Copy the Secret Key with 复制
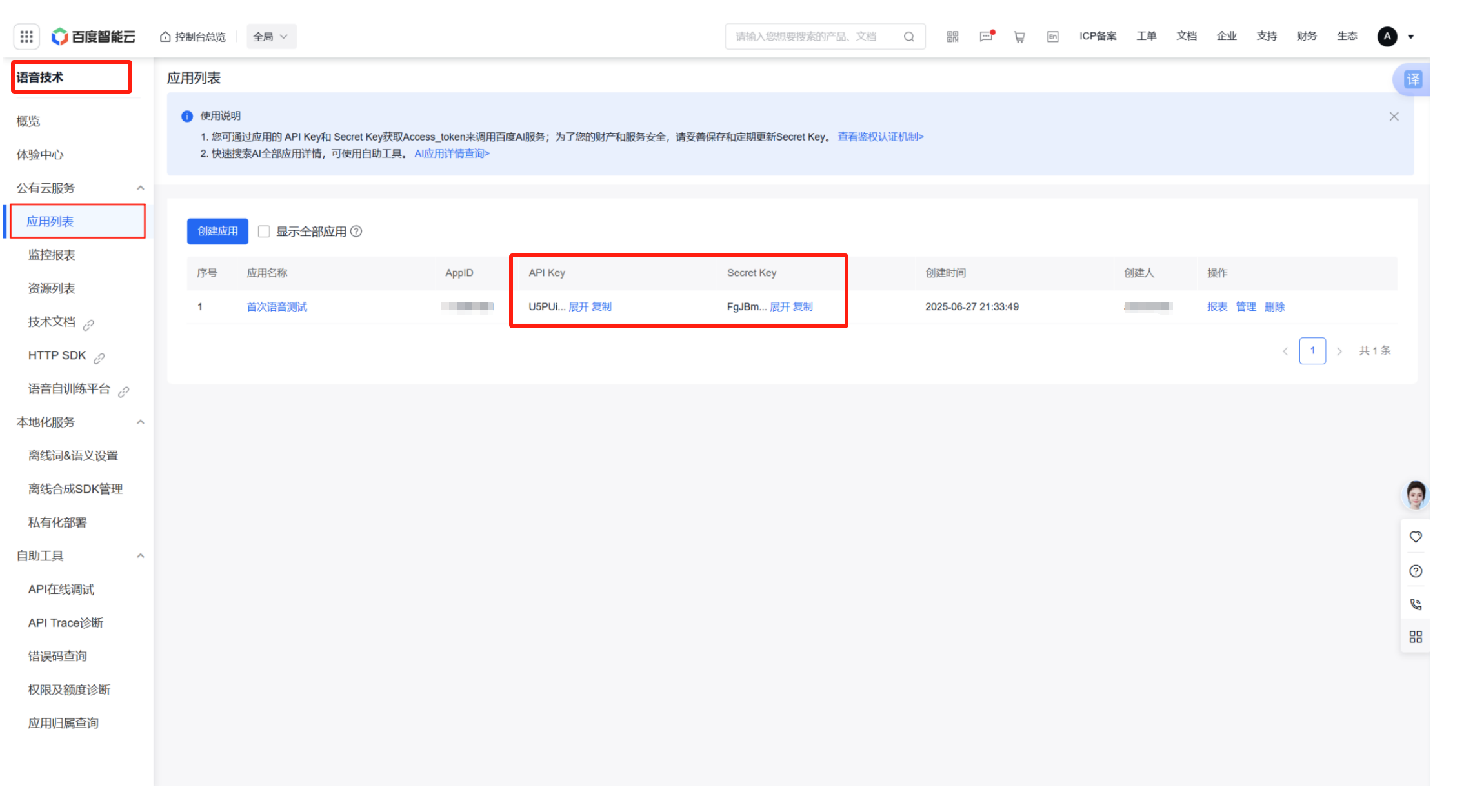 click(803, 307)
